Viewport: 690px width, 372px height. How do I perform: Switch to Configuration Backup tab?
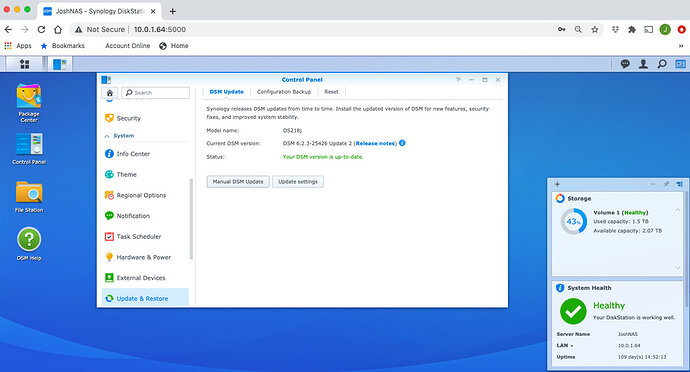284,92
